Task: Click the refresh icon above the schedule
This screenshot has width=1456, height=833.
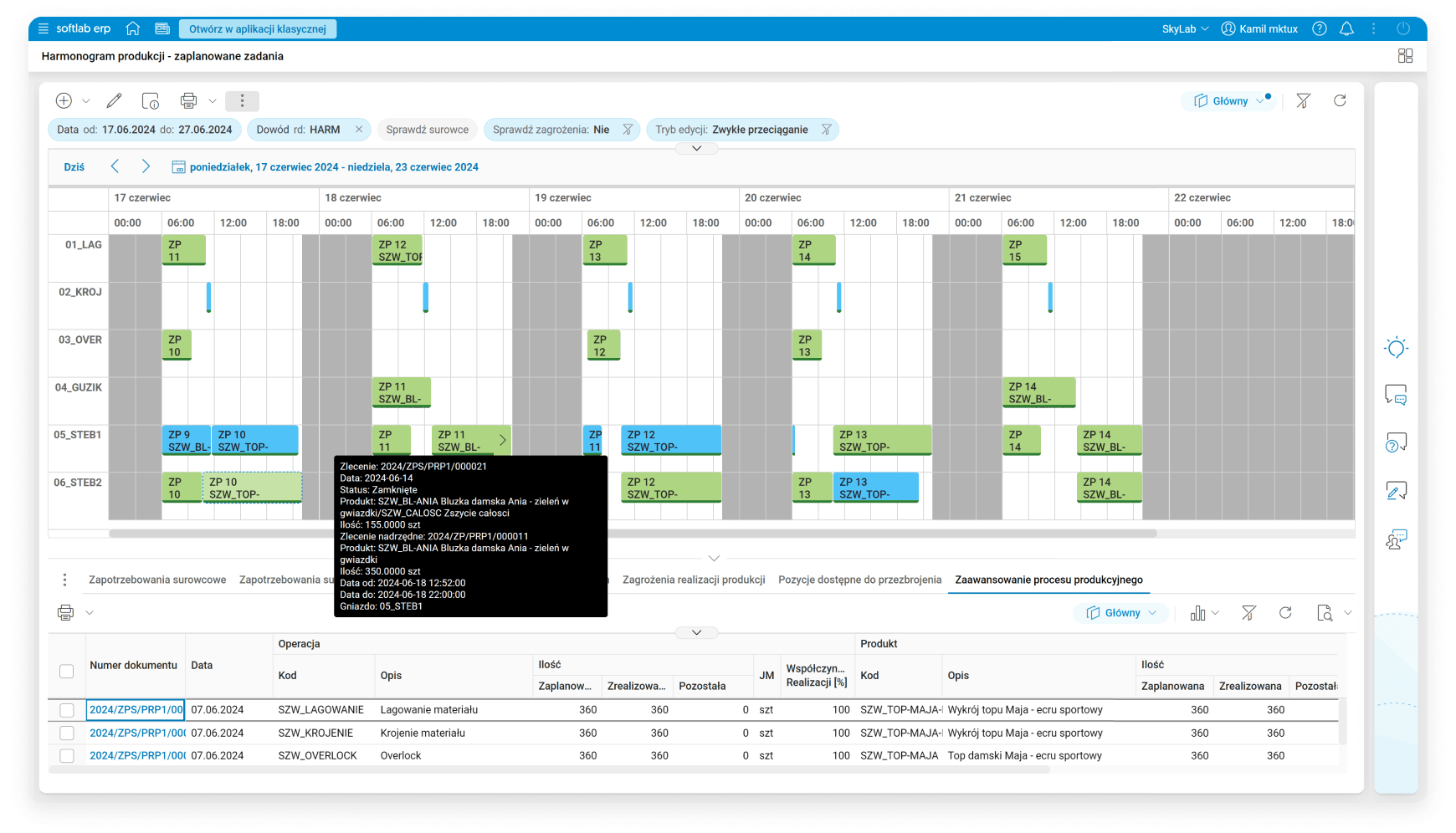Action: (x=1340, y=101)
